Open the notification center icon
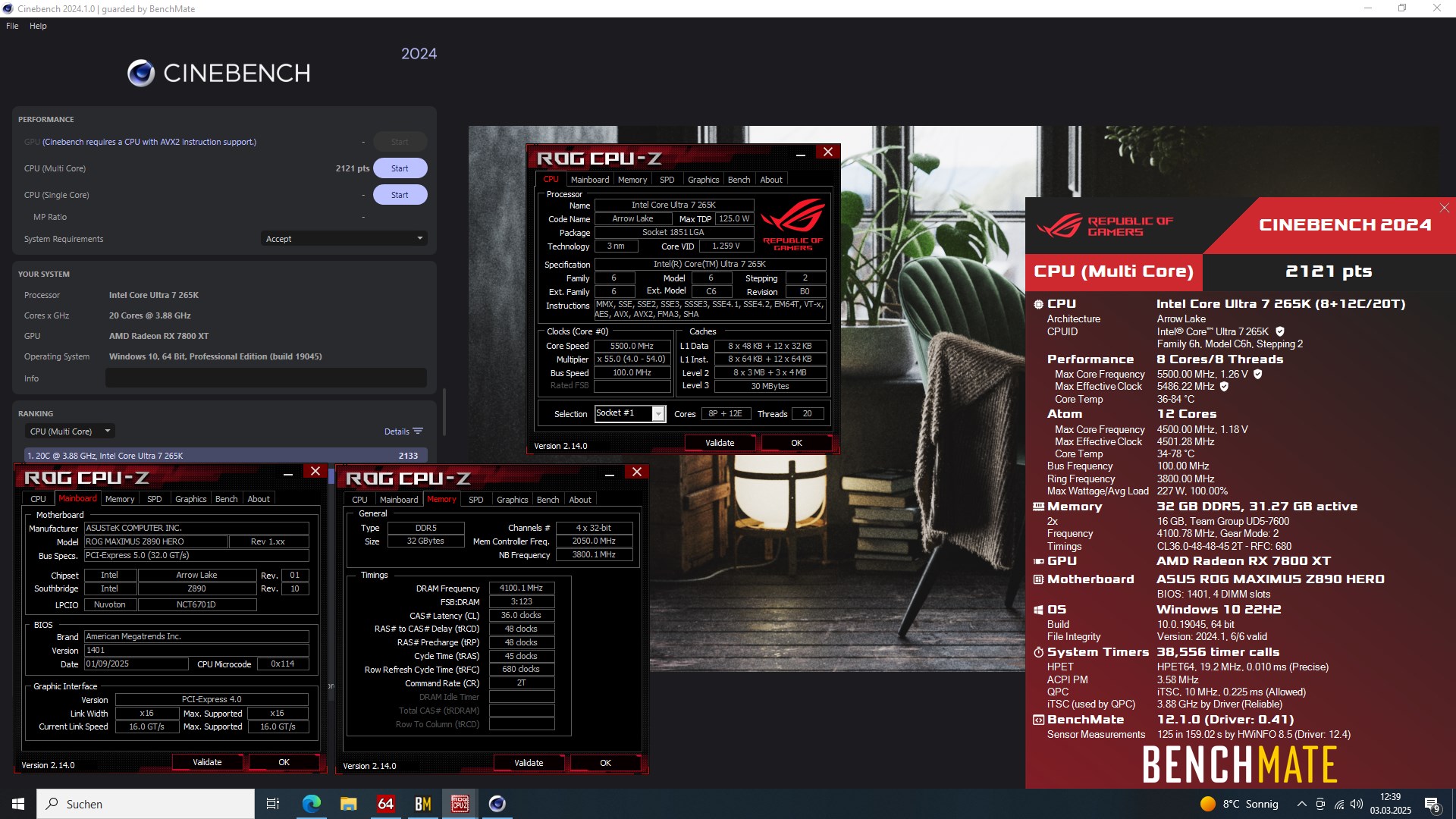The image size is (1456, 819). click(1432, 805)
